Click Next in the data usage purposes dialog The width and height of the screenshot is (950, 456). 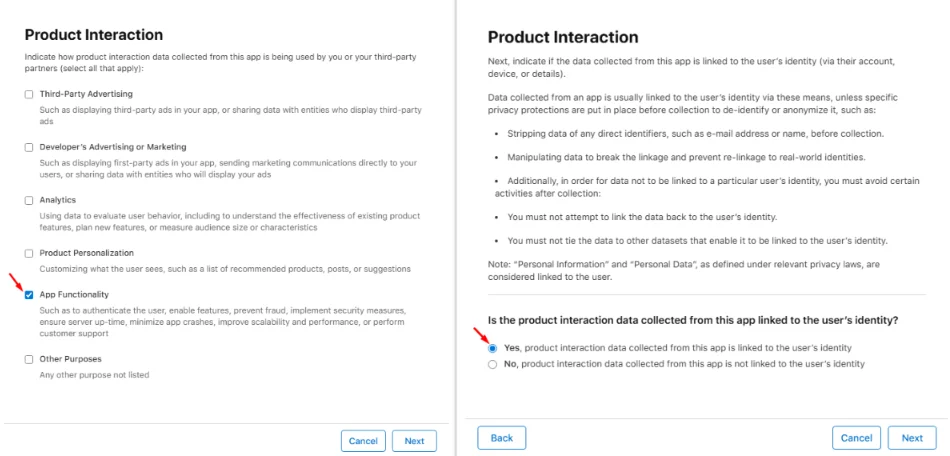(414, 441)
